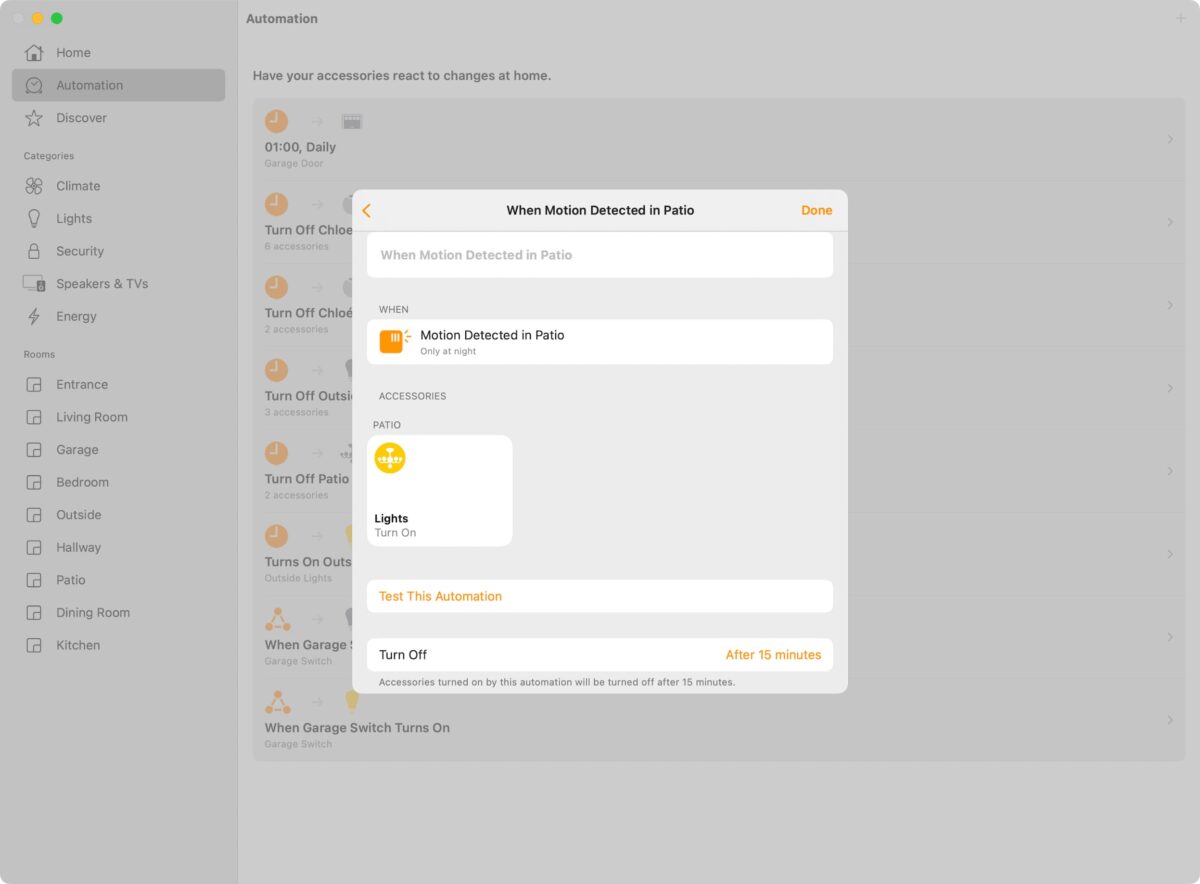The image size is (1200, 884).
Task: Click the Hallway room icon
Action: click(34, 548)
